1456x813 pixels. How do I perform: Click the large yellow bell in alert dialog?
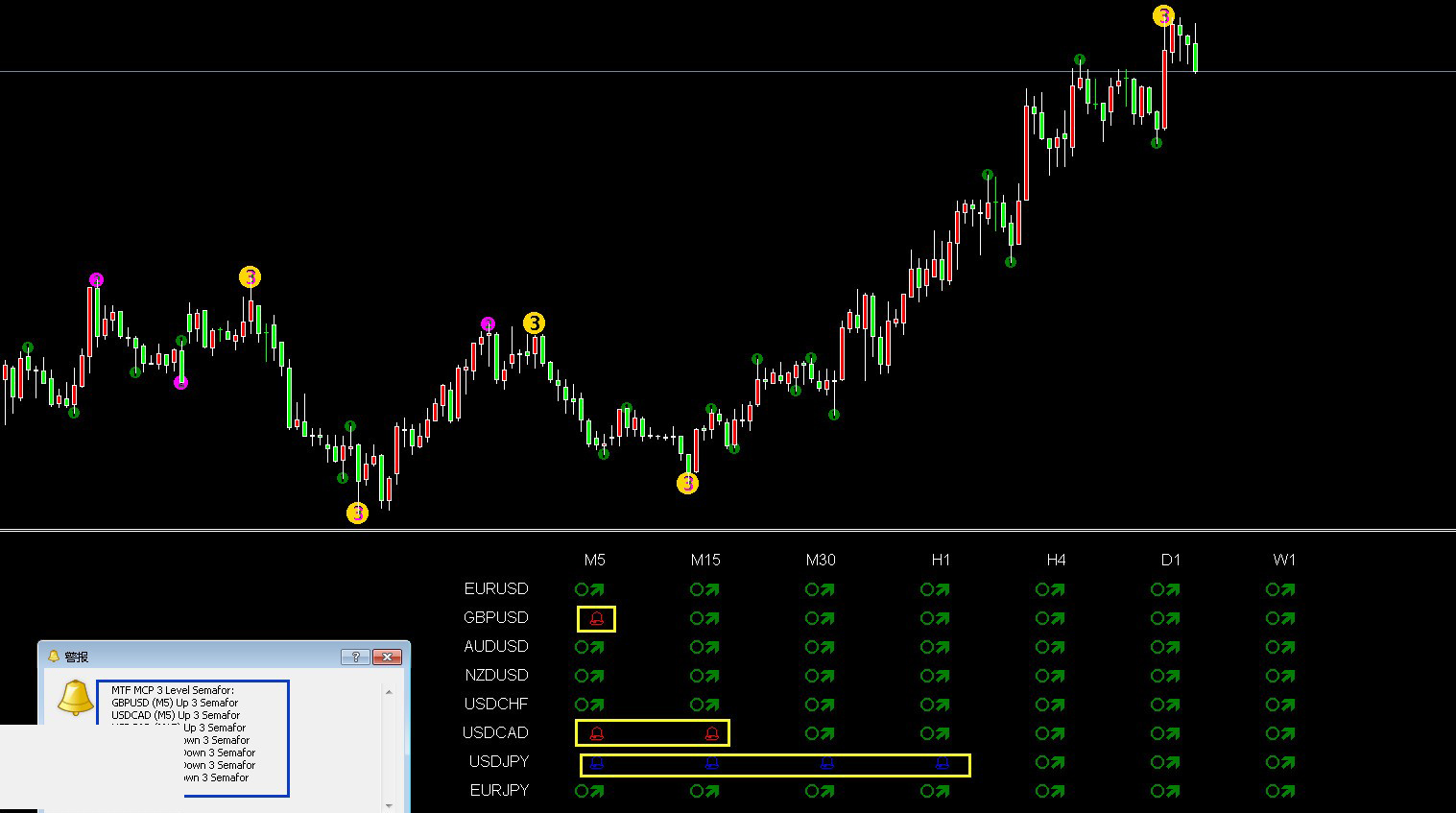point(75,698)
